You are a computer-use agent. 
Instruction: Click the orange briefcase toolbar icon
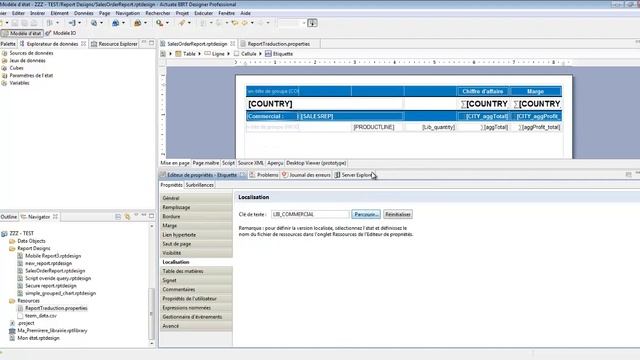(138, 23)
